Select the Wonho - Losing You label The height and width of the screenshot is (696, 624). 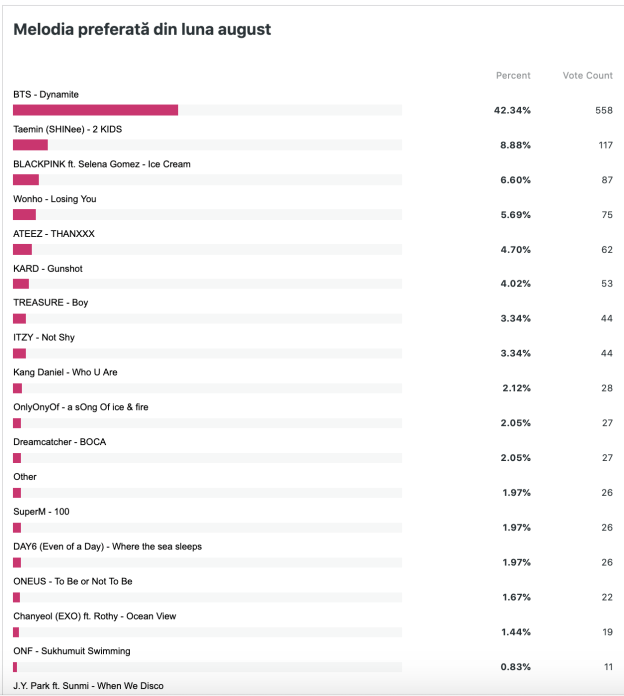[55, 199]
